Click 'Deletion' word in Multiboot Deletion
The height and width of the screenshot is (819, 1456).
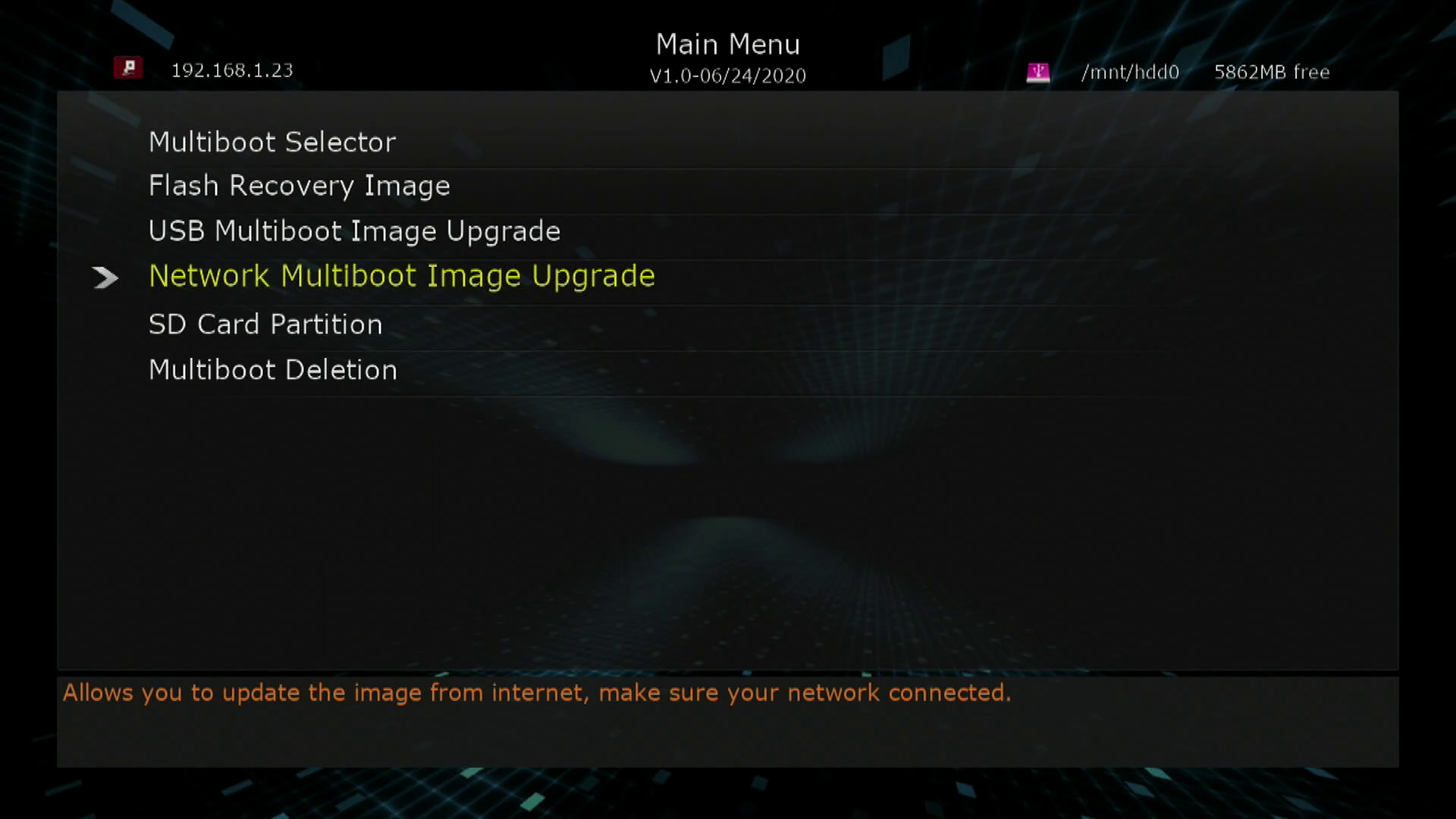[x=340, y=370]
